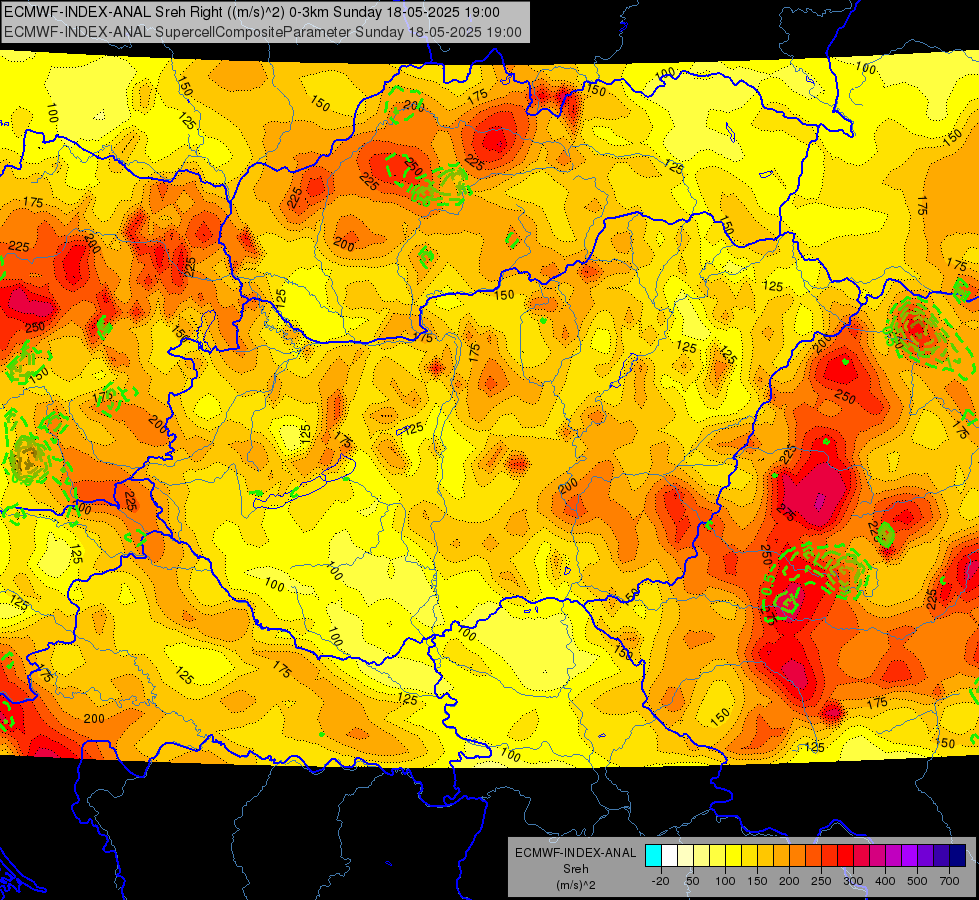Click the '700' legend scale value
The height and width of the screenshot is (900, 979).
pyautogui.click(x=949, y=881)
